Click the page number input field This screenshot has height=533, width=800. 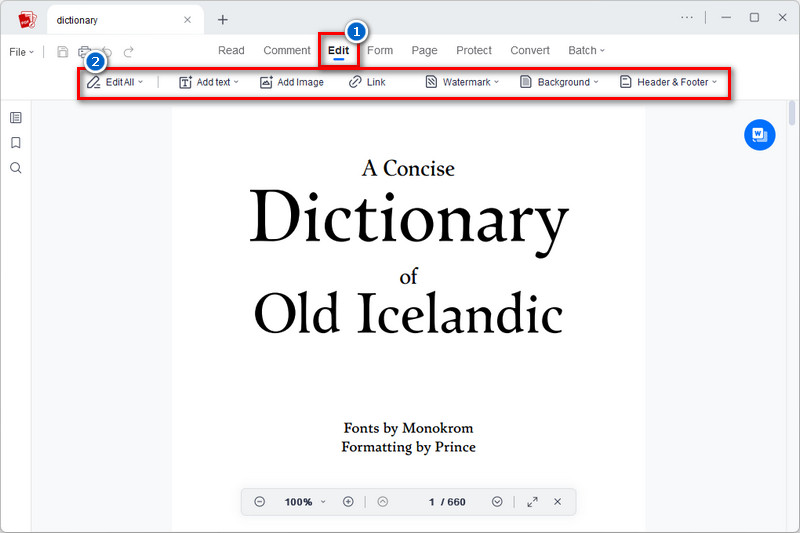tap(432, 502)
